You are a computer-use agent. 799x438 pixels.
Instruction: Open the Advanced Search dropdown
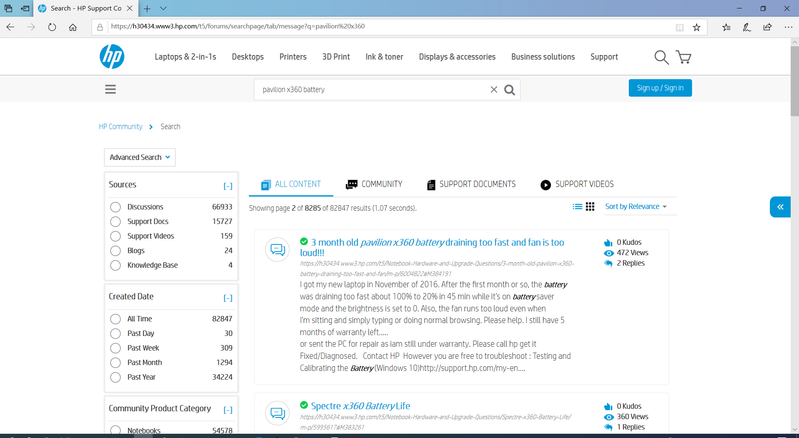(x=140, y=157)
